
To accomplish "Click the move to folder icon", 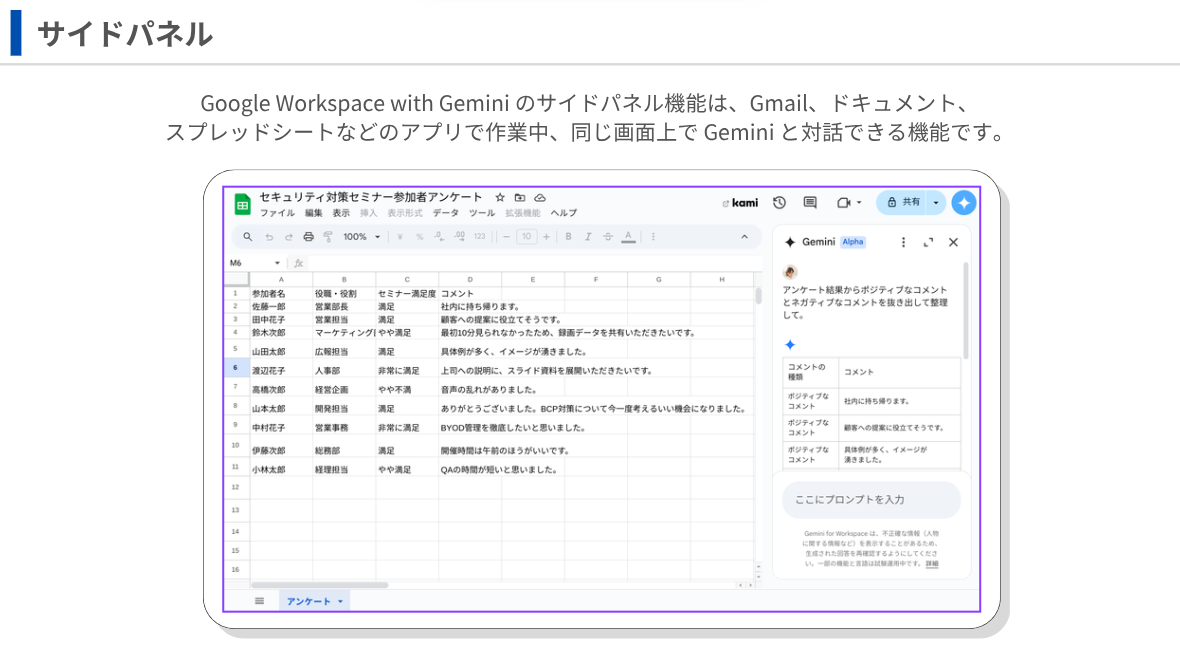I will point(520,198).
